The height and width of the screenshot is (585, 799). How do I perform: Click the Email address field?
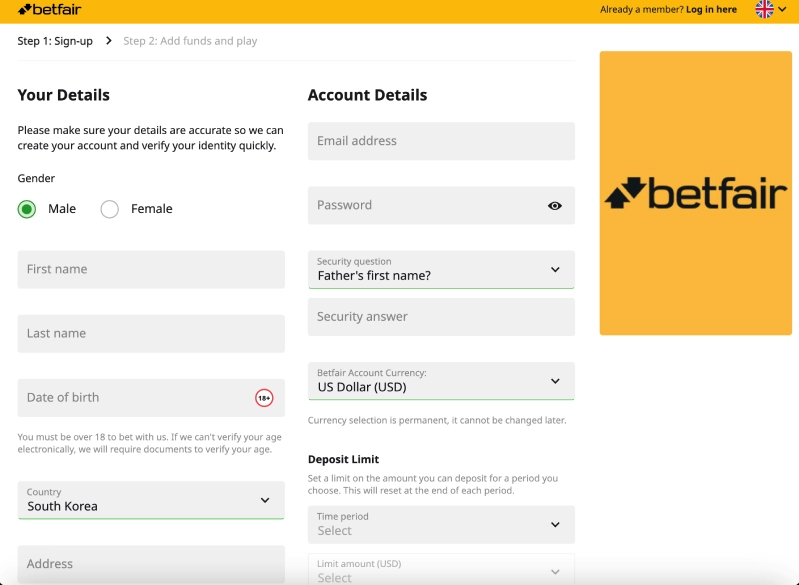(441, 141)
